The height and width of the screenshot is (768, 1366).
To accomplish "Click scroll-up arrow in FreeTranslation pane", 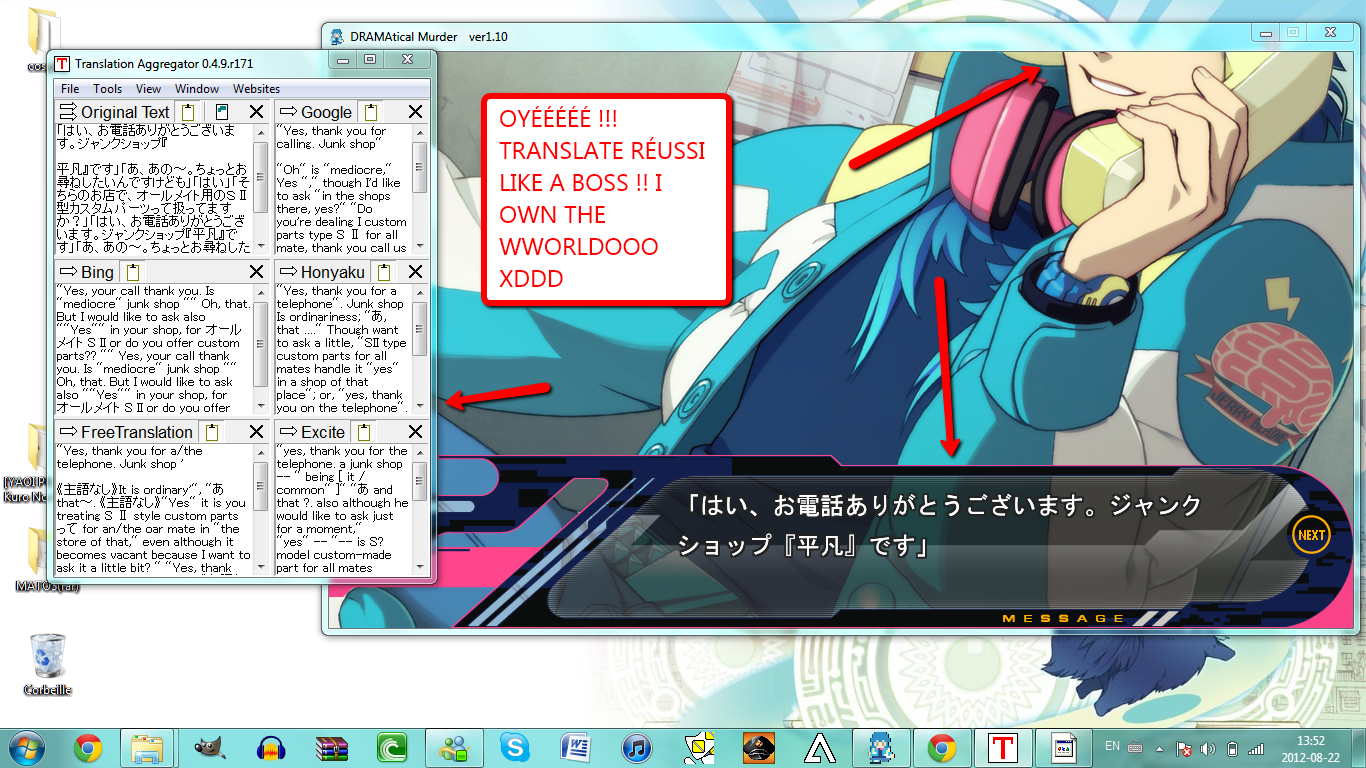I will [x=261, y=453].
